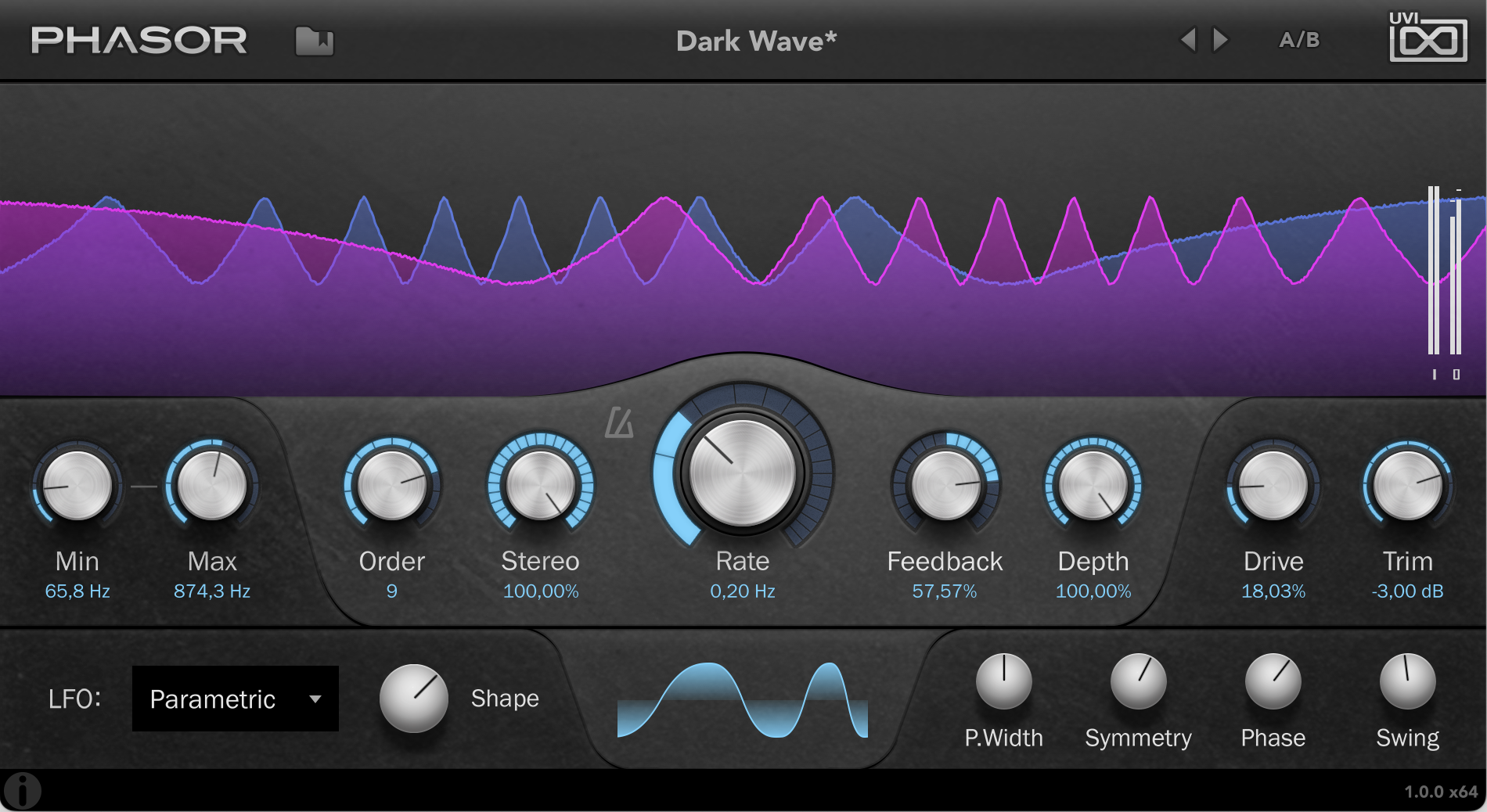
Task: Click the Symmetry knob
Action: pos(1138,681)
